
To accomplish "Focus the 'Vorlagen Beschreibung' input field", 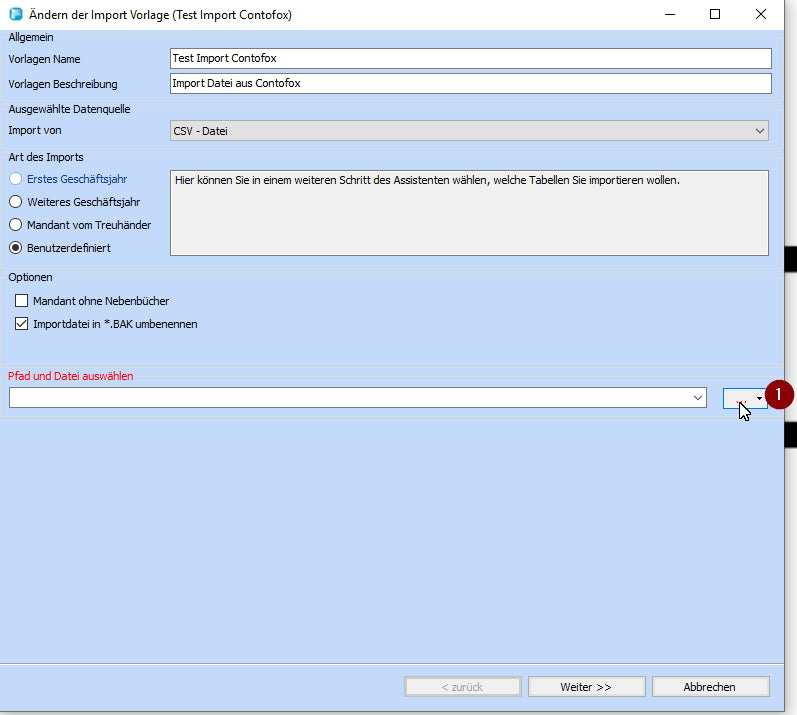I will (470, 83).
